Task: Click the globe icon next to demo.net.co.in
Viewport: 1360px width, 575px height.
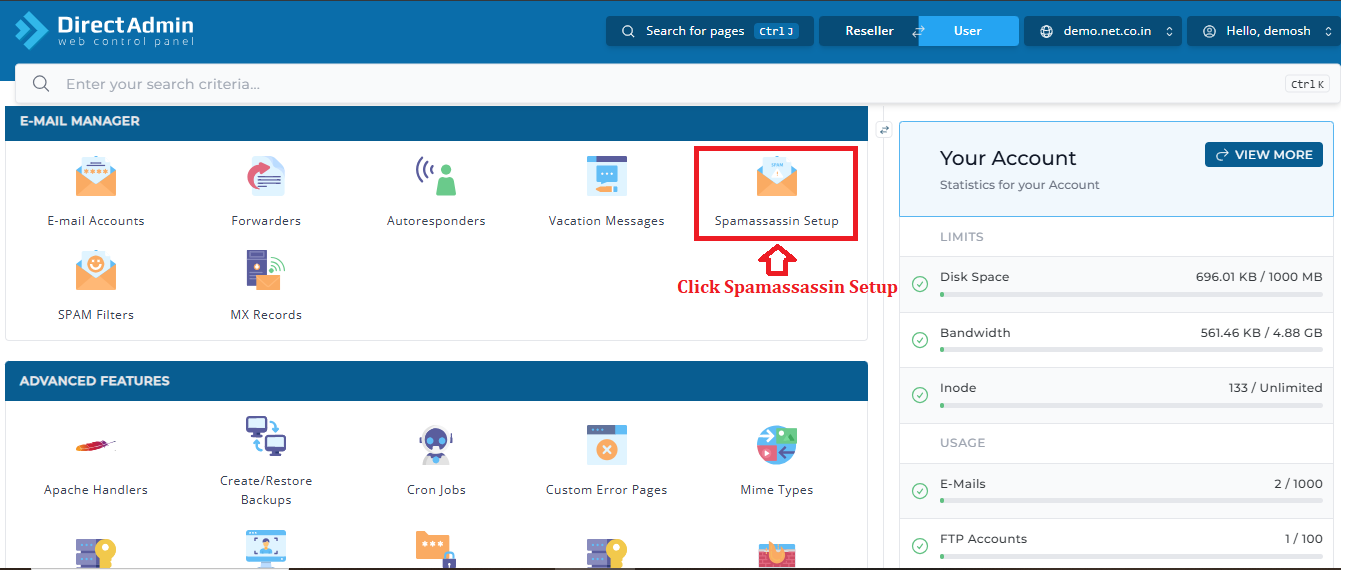Action: pos(1046,31)
